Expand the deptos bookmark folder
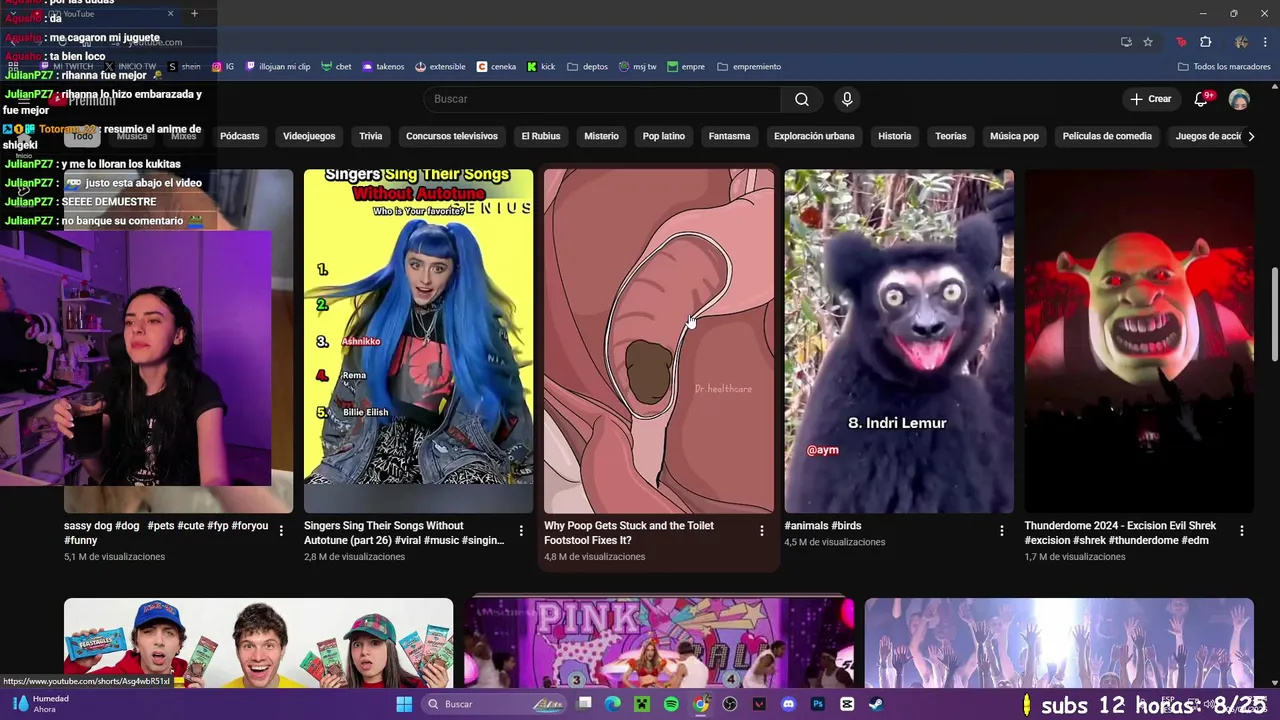 click(x=588, y=67)
